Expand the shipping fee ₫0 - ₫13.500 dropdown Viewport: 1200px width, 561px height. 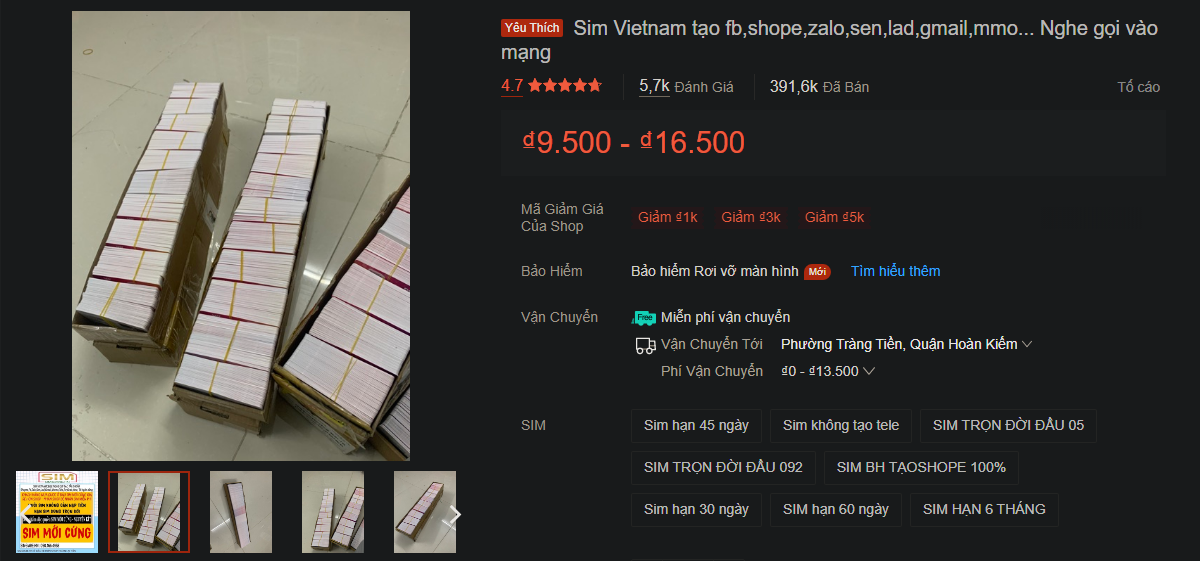[x=828, y=371]
